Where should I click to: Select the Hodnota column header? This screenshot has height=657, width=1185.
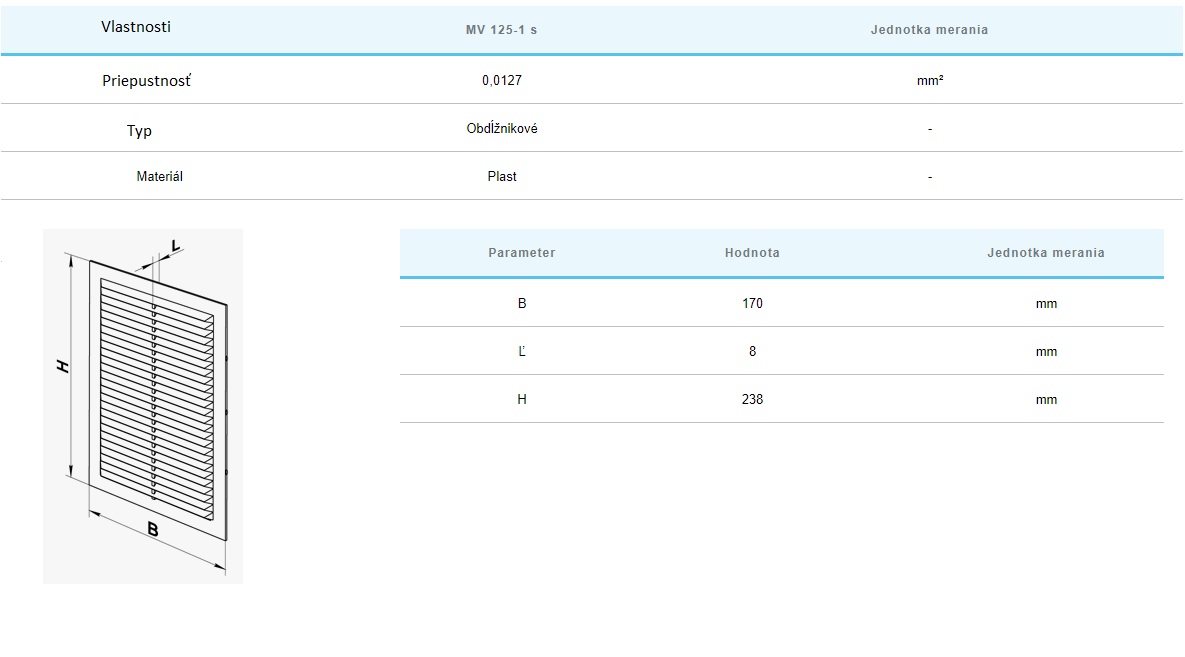[752, 253]
